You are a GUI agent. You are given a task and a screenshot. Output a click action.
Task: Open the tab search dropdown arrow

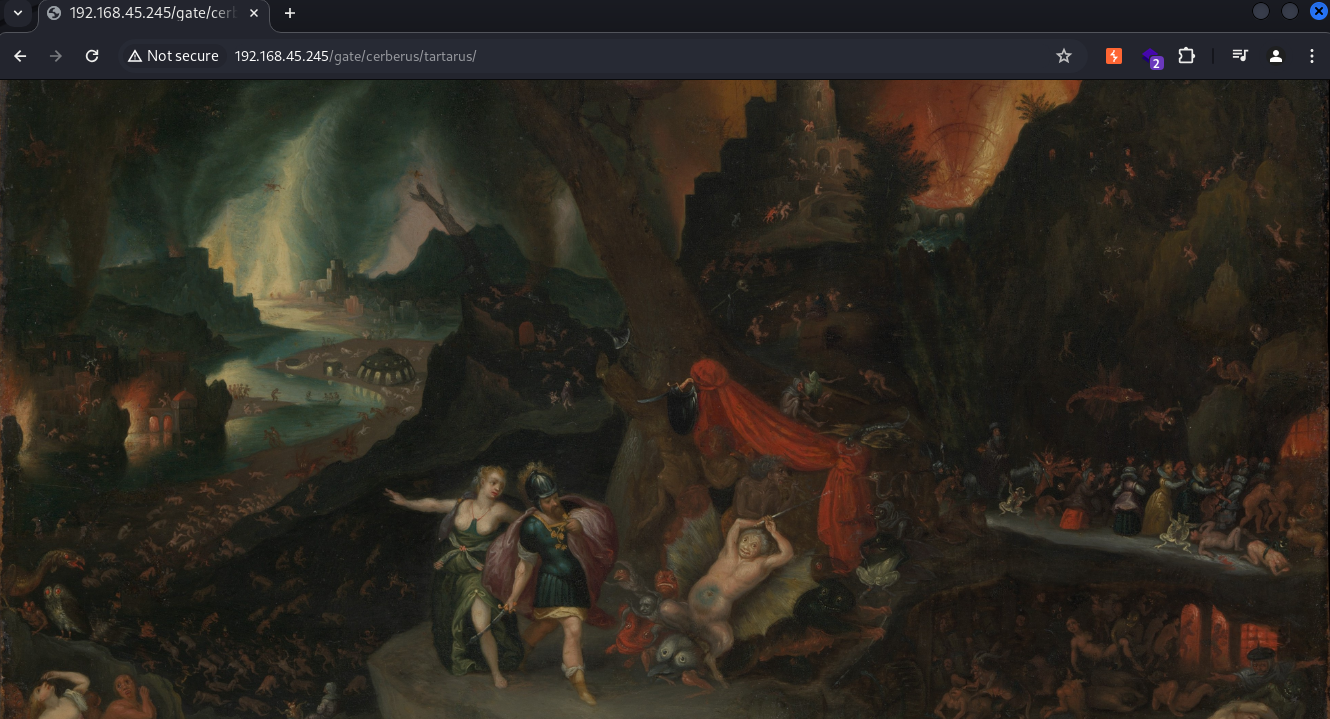click(x=17, y=13)
